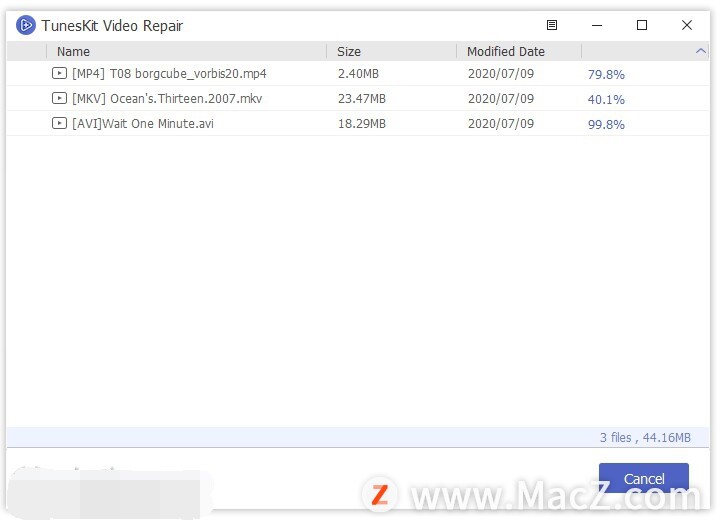
Task: Click the collapse chevron in the column header
Action: coord(700,51)
